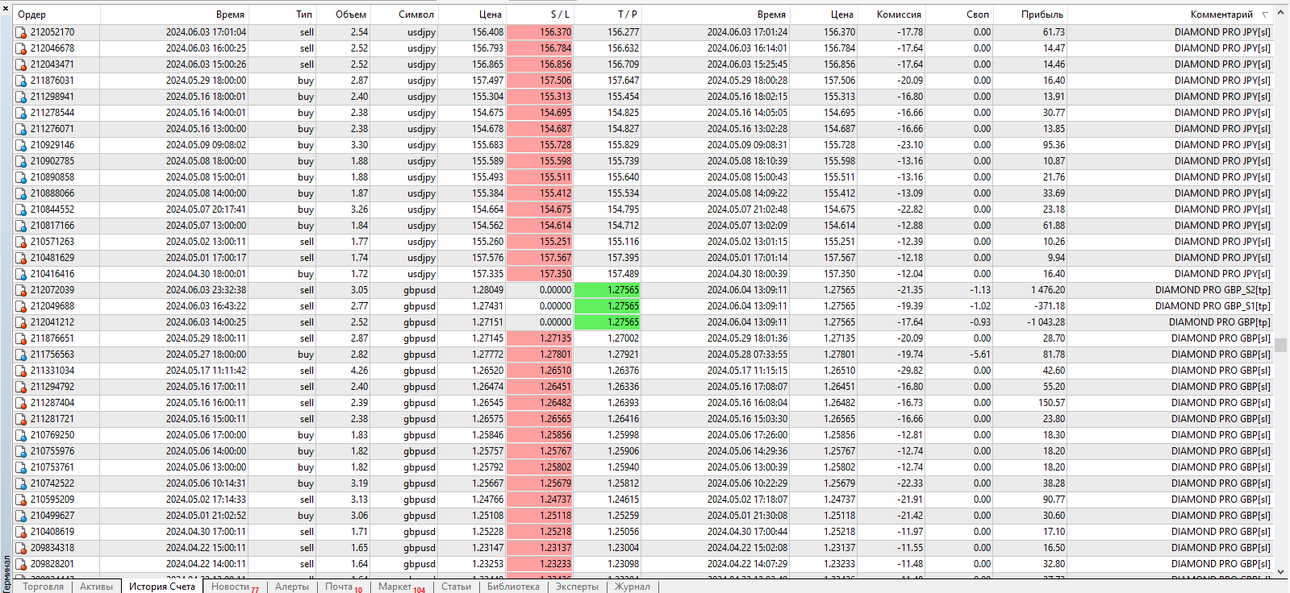Click the vertical scrollbar thumb

pyautogui.click(x=1282, y=345)
